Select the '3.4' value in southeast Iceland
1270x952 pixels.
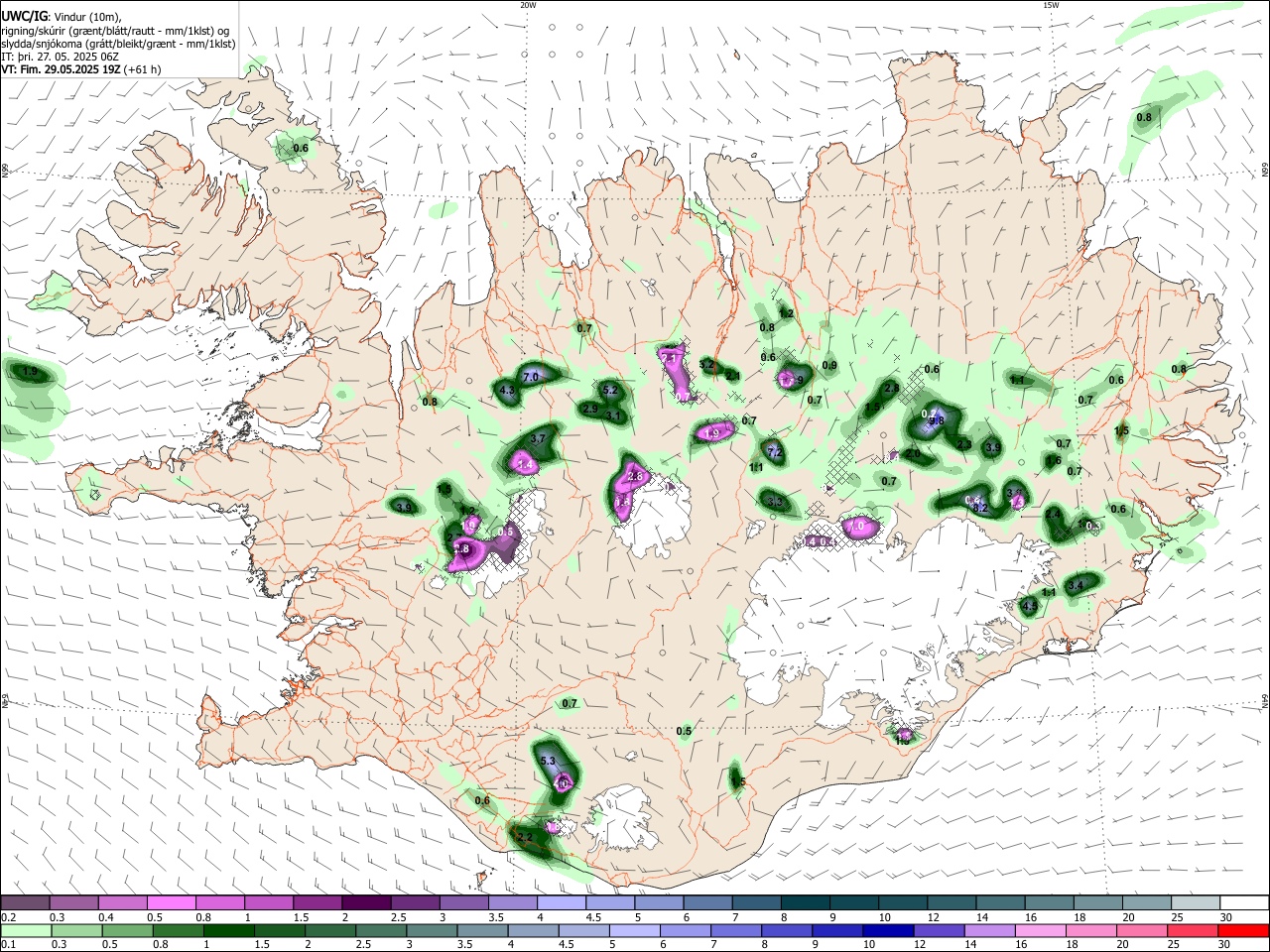(1076, 586)
